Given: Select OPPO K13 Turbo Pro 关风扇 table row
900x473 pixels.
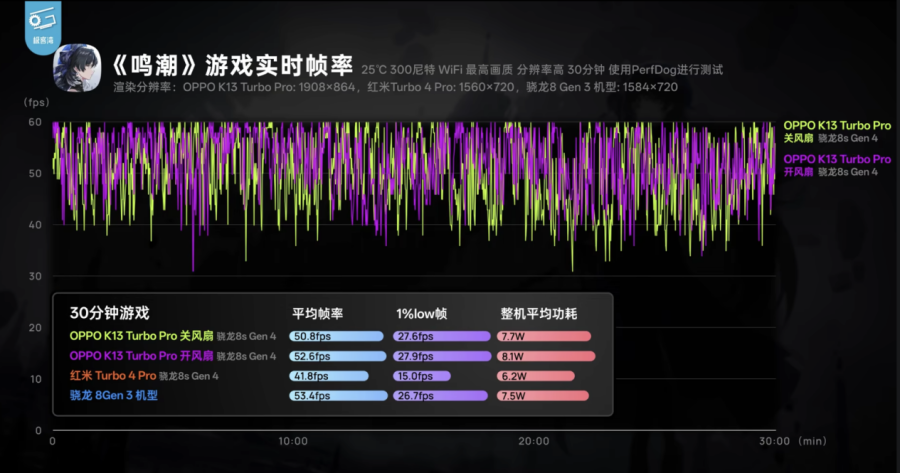Looking at the screenshot, I should (172, 336).
